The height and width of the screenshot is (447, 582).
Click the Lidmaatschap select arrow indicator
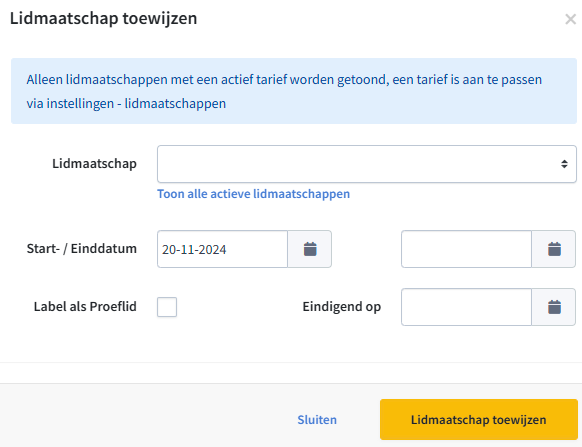point(564,164)
